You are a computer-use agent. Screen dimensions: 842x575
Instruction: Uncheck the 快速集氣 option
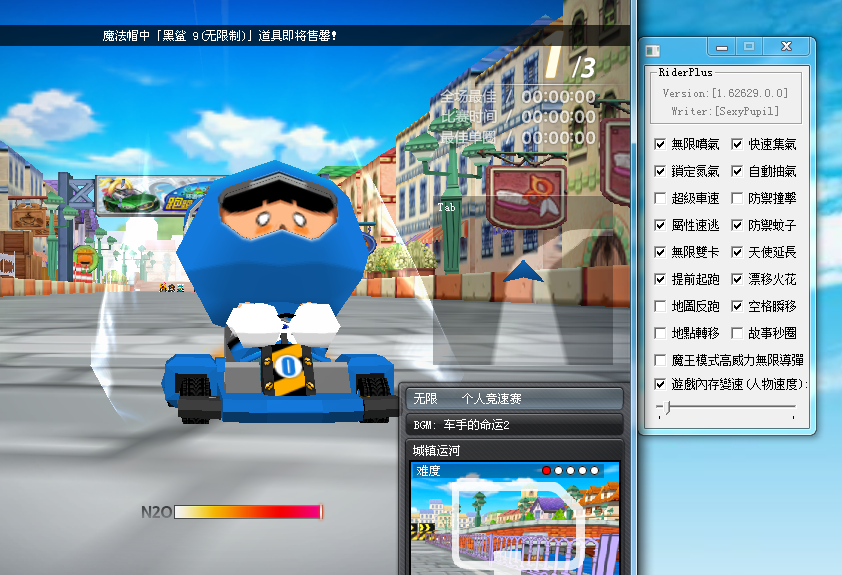click(x=737, y=144)
